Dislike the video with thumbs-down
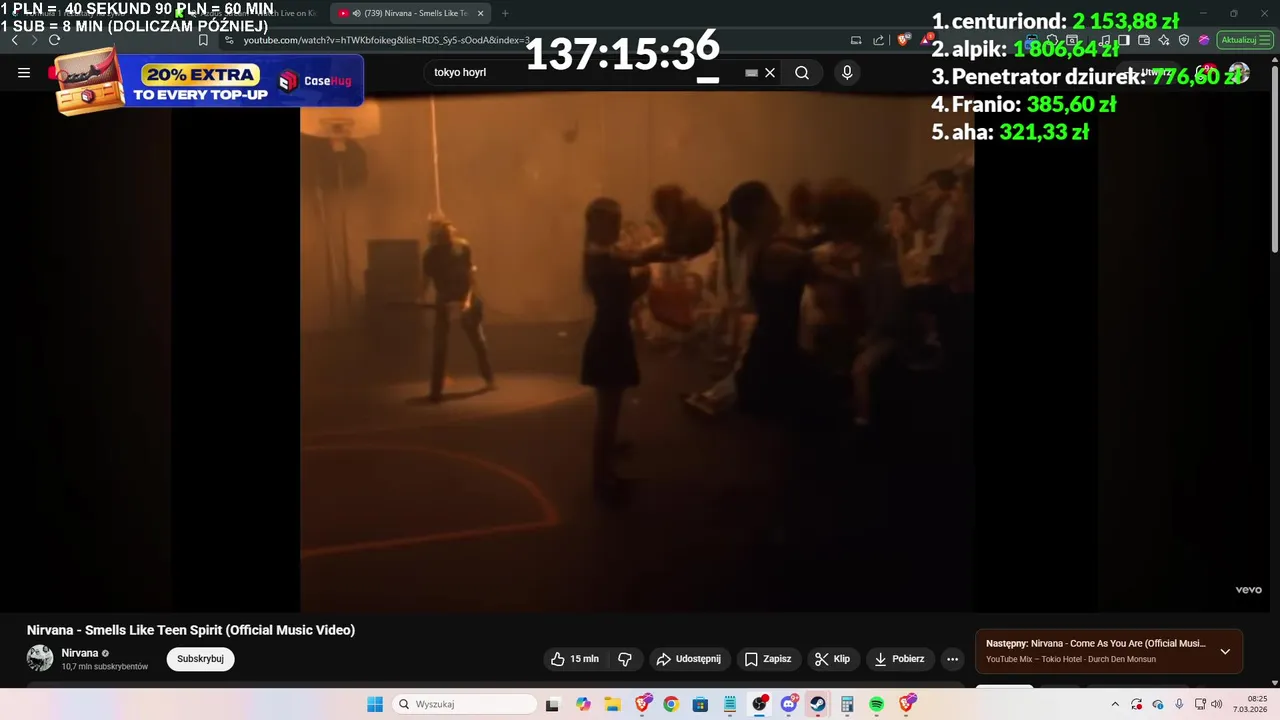The height and width of the screenshot is (720, 1280). click(625, 659)
